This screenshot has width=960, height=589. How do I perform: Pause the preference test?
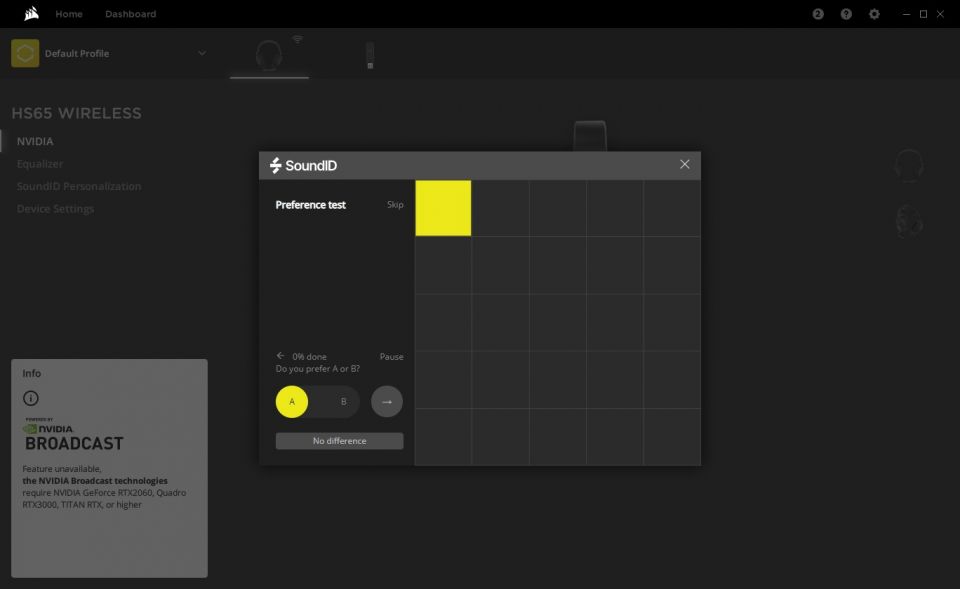coord(391,356)
